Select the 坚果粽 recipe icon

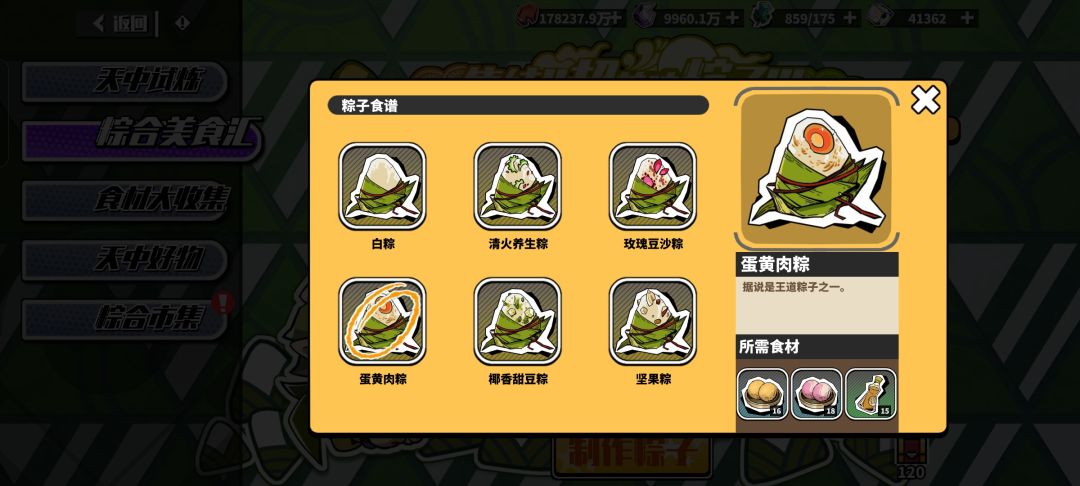[x=652, y=321]
